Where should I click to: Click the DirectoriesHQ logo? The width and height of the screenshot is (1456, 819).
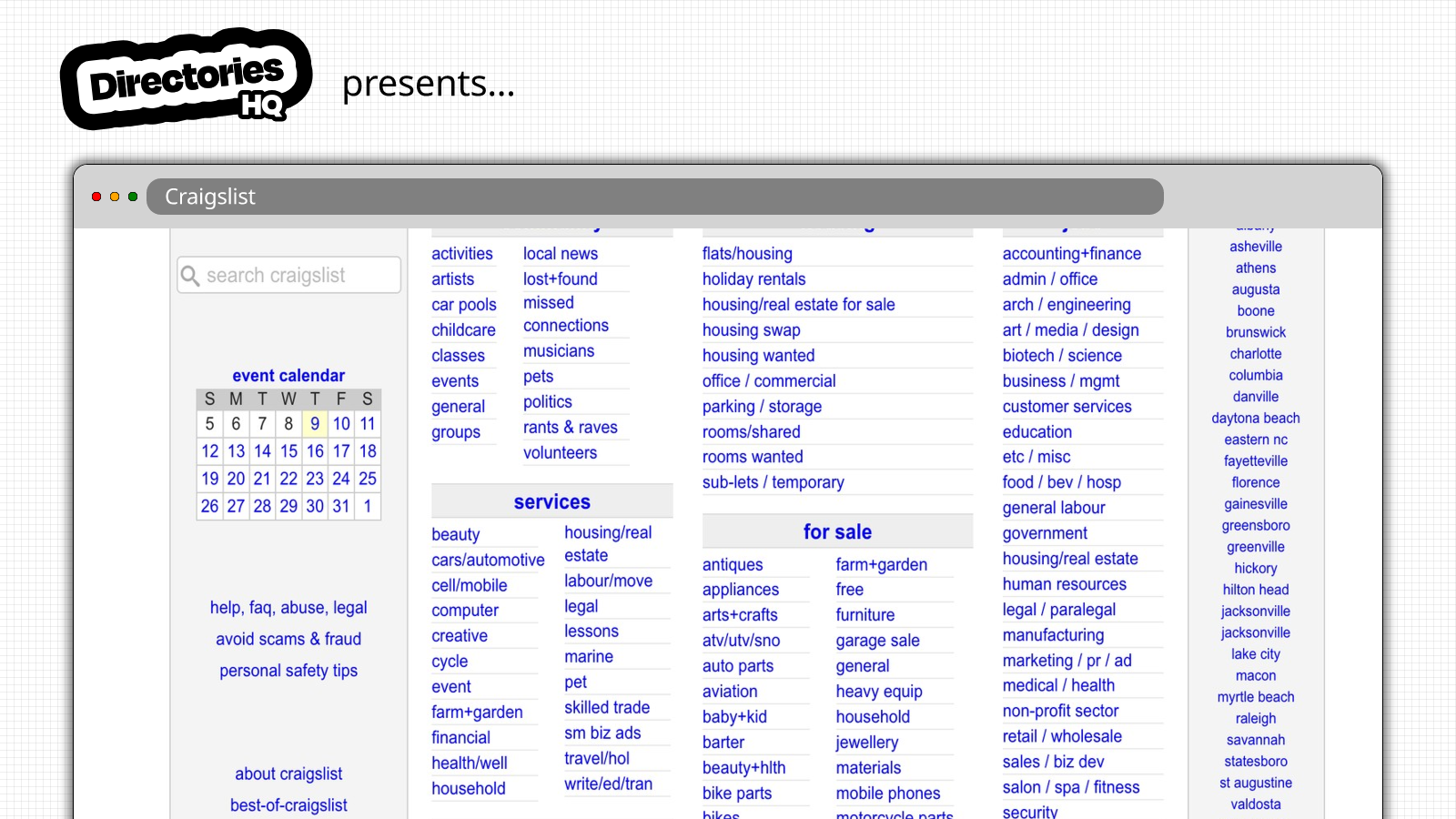point(186,79)
